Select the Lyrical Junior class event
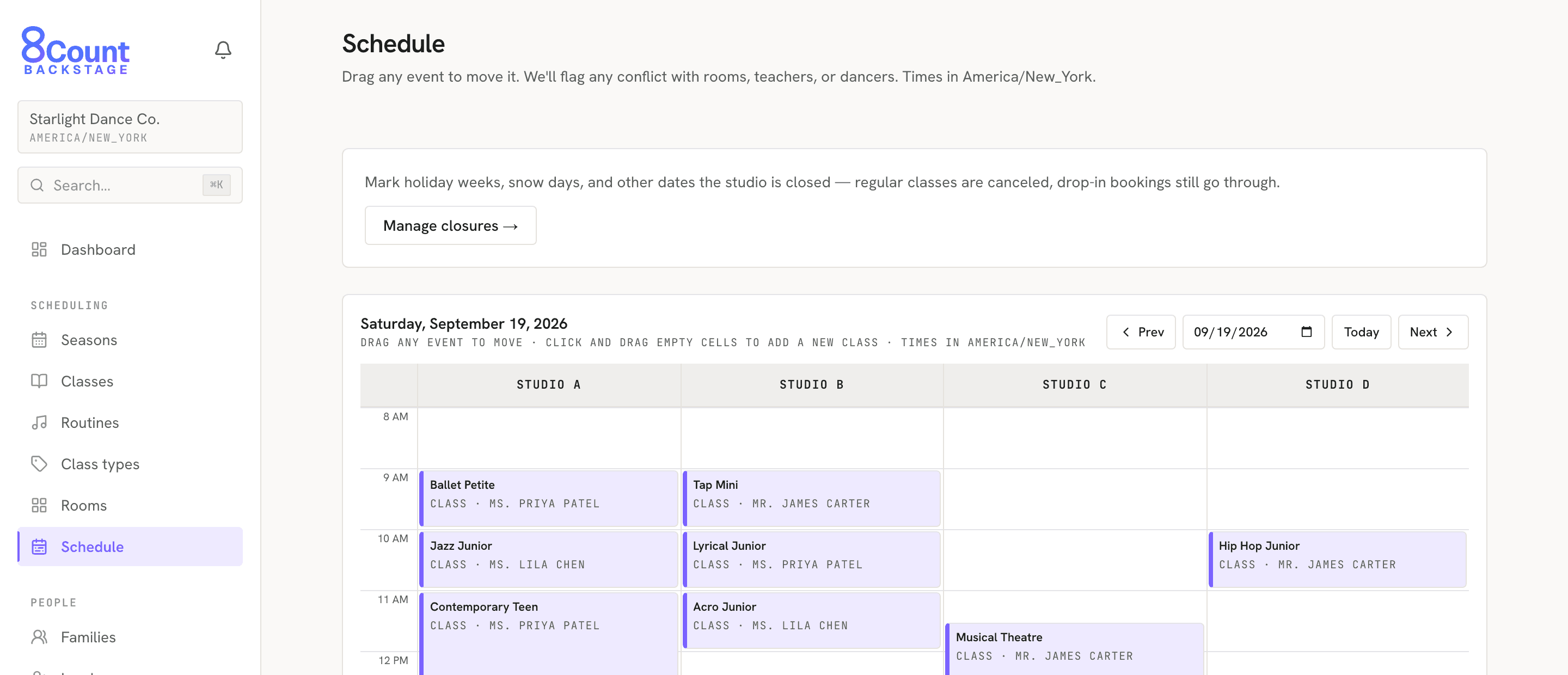Screen dimensions: 1568x675 (x=811, y=559)
